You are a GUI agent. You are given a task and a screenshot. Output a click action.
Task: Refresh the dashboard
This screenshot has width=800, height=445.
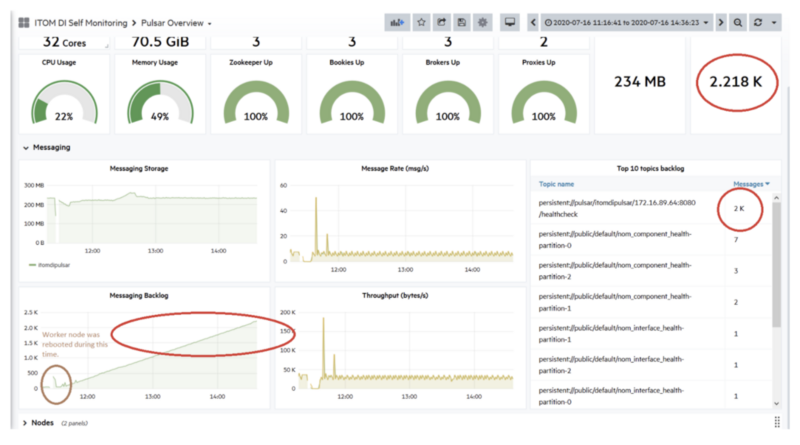pyautogui.click(x=758, y=22)
